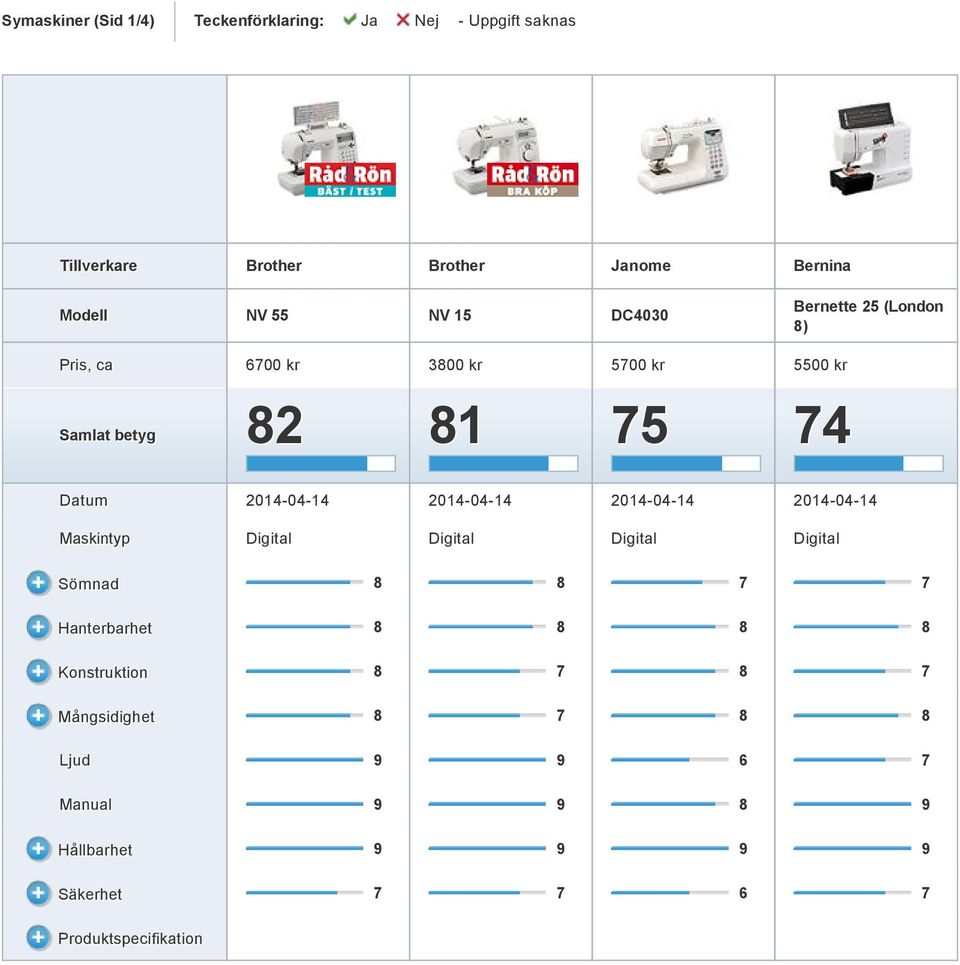Viewport: 960px width, 965px height.
Task: Click the Råd & Rön Bra köp badge
Action: [532, 180]
